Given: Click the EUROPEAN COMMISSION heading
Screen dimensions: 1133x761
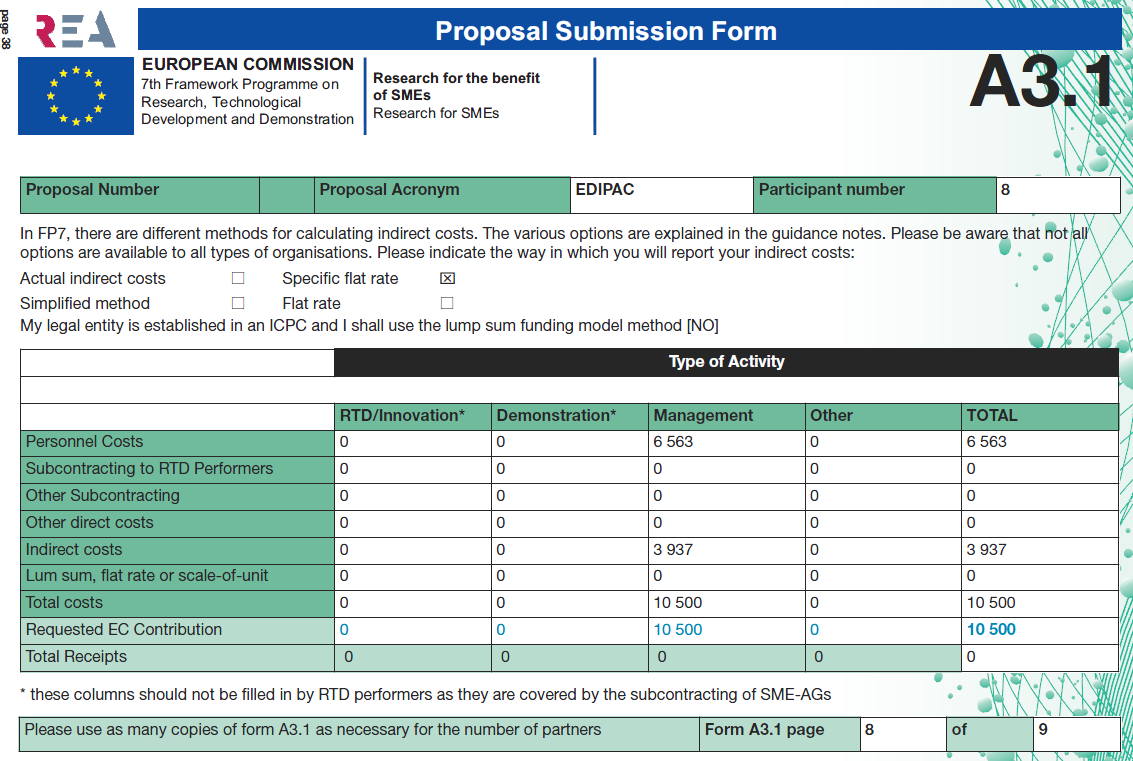Looking at the screenshot, I should pos(248,64).
